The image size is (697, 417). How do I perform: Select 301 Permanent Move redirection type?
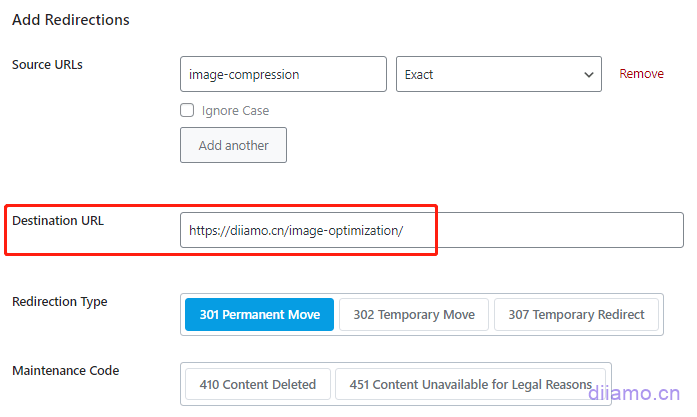[260, 314]
